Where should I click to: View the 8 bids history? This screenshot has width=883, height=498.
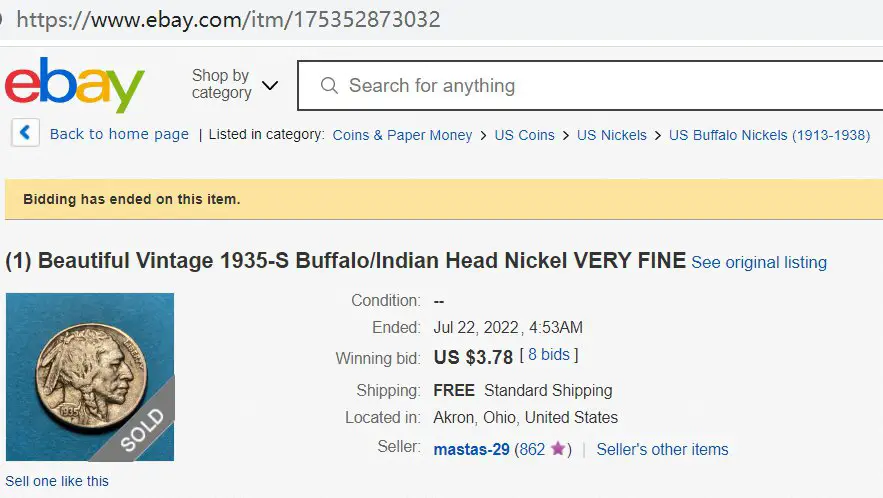[x=549, y=354]
